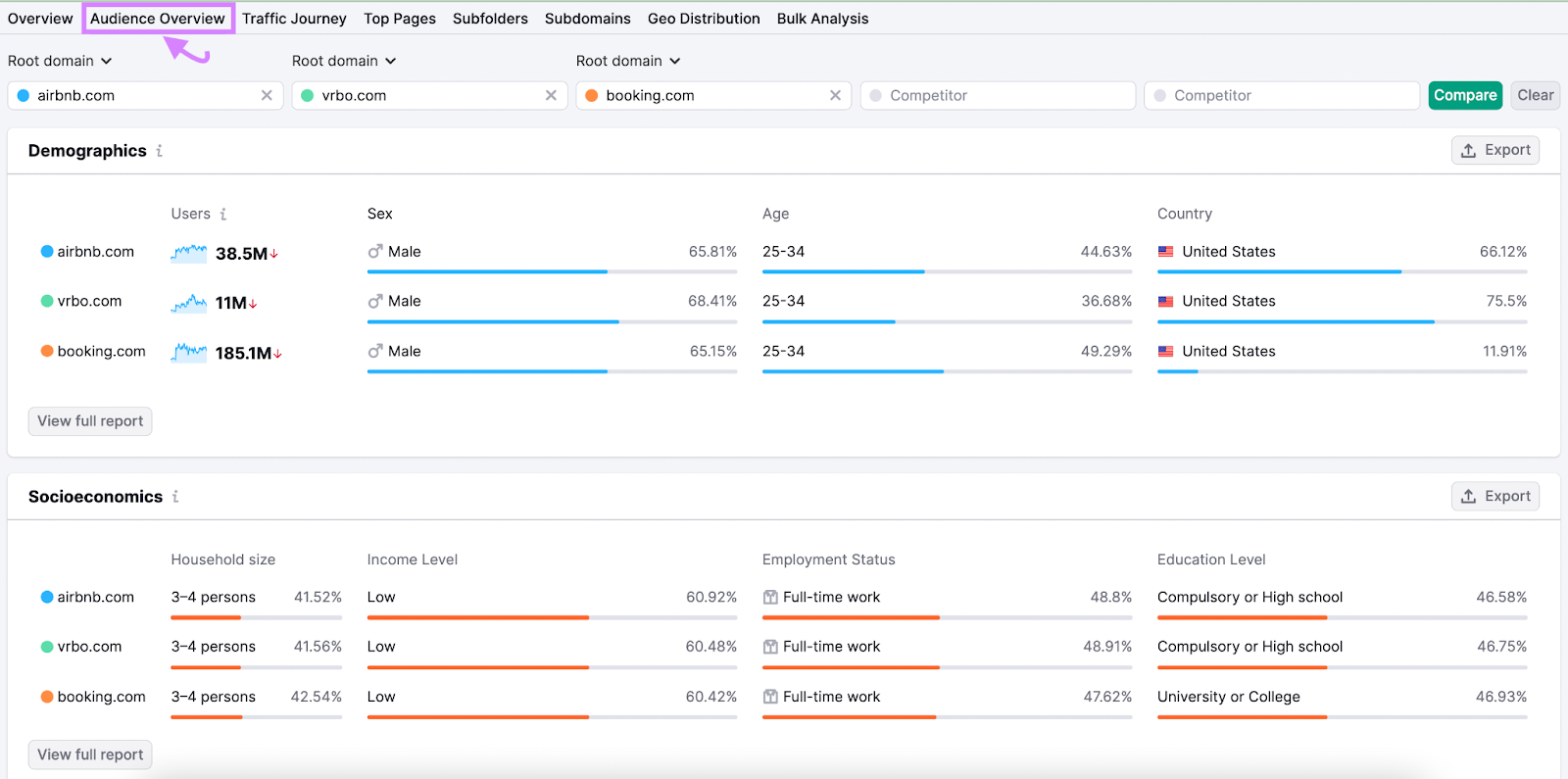Switch to Traffic Journey tab
Viewport: 1568px width, 779px height.
point(294,19)
